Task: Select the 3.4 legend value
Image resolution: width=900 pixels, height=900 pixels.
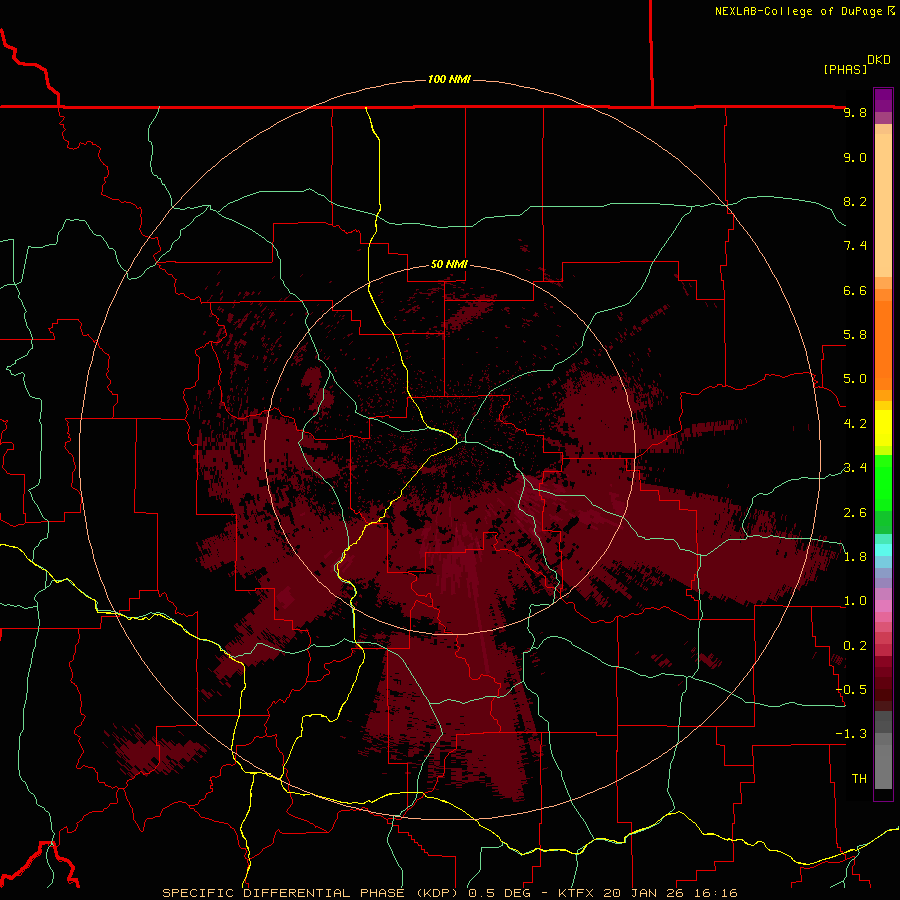Action: (855, 468)
